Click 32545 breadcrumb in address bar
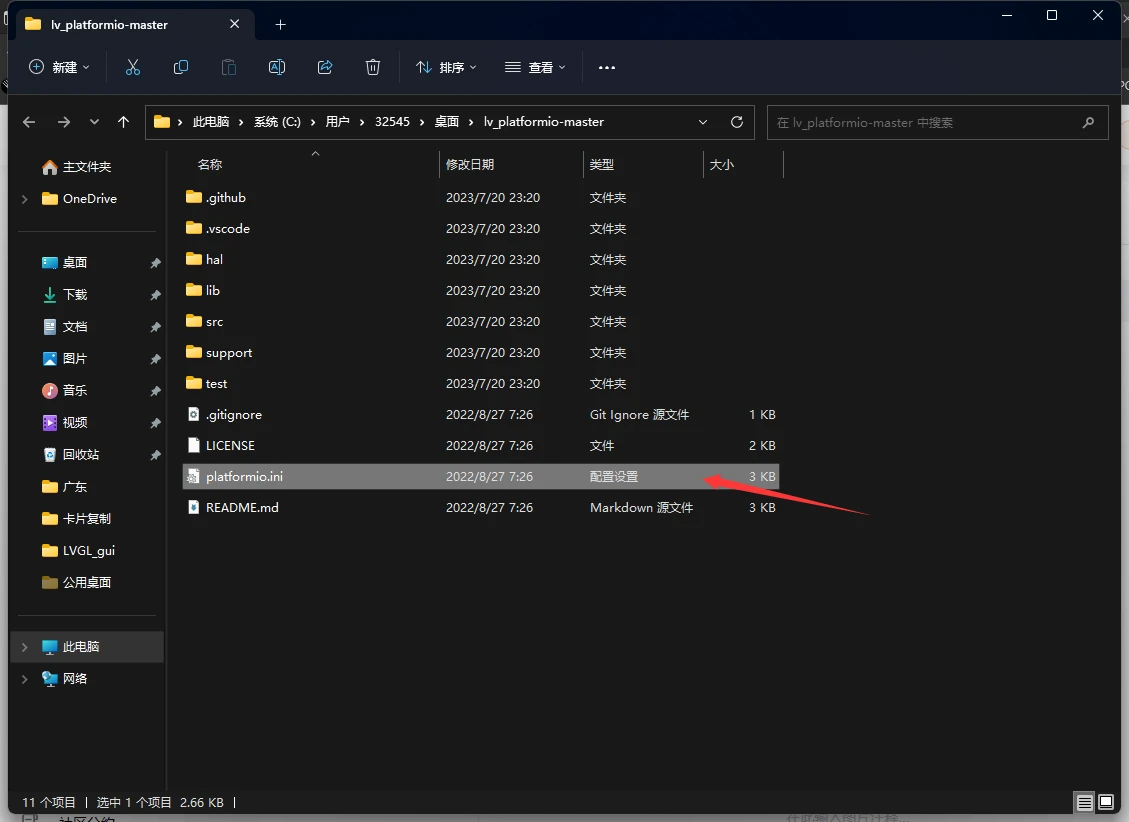The width and height of the screenshot is (1129, 822). coord(392,122)
